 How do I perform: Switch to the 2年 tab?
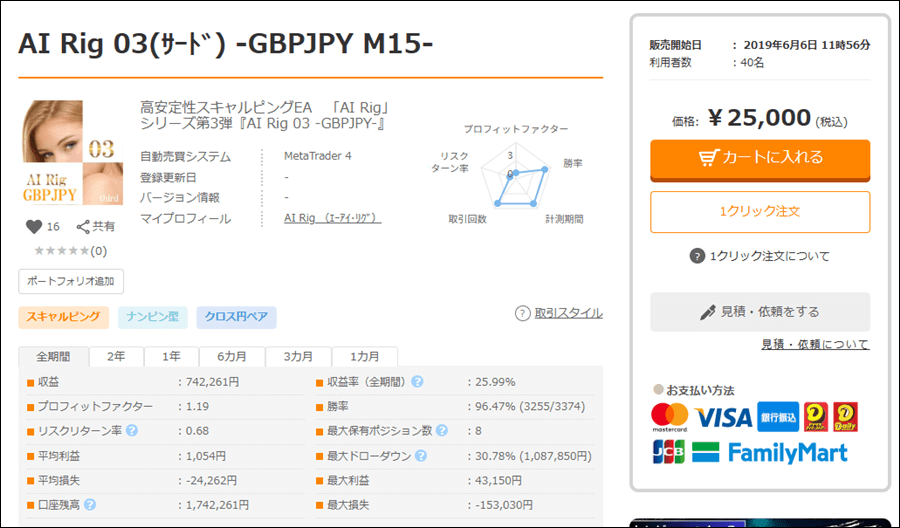pyautogui.click(x=116, y=357)
